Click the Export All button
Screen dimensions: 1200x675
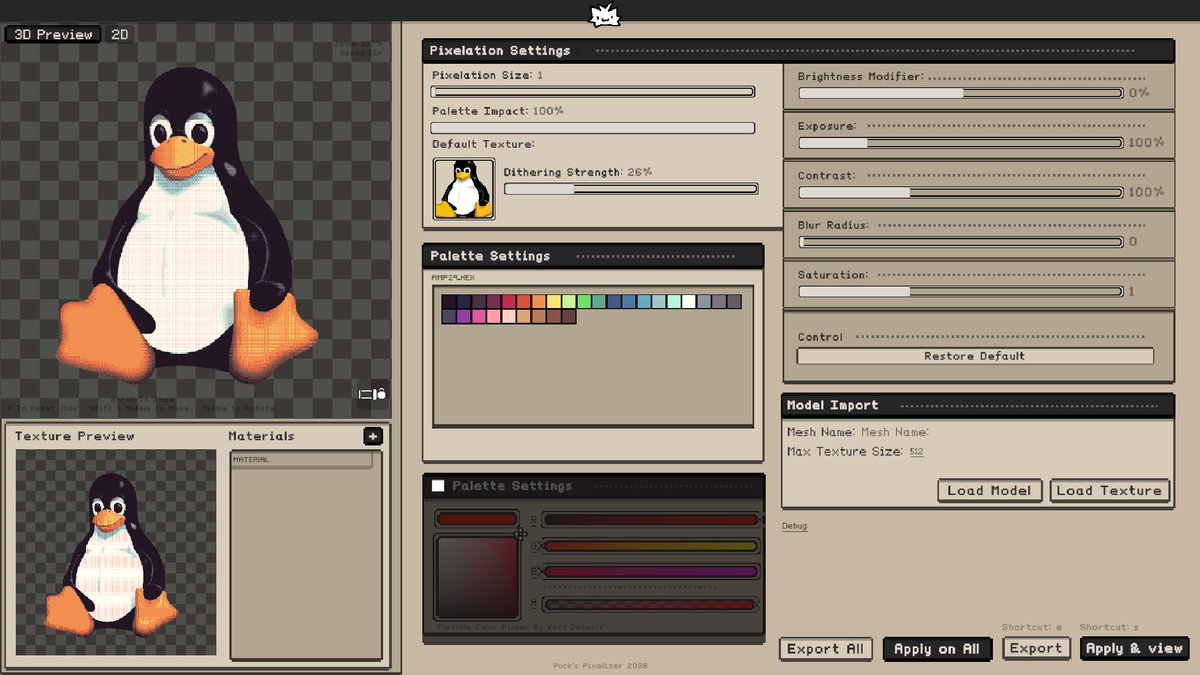[x=825, y=649]
